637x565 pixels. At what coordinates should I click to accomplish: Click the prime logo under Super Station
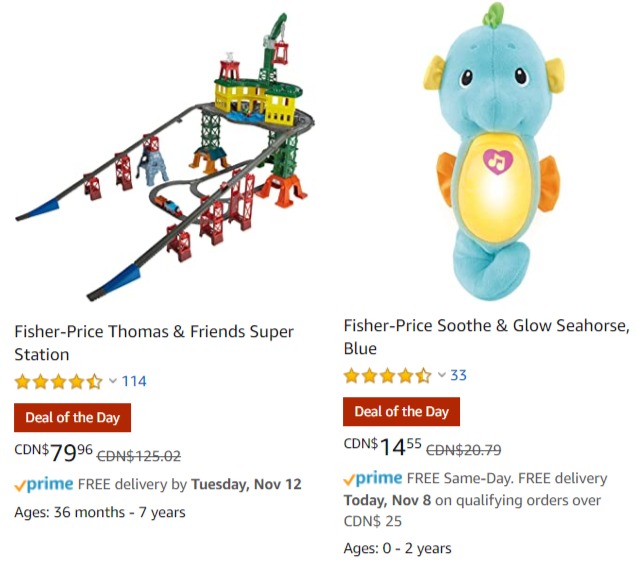point(44,484)
